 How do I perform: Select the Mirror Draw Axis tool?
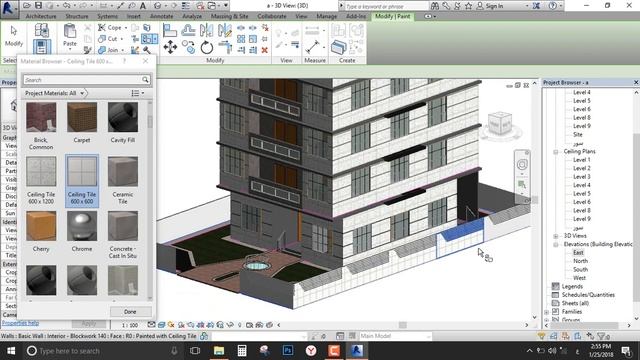[x=225, y=30]
